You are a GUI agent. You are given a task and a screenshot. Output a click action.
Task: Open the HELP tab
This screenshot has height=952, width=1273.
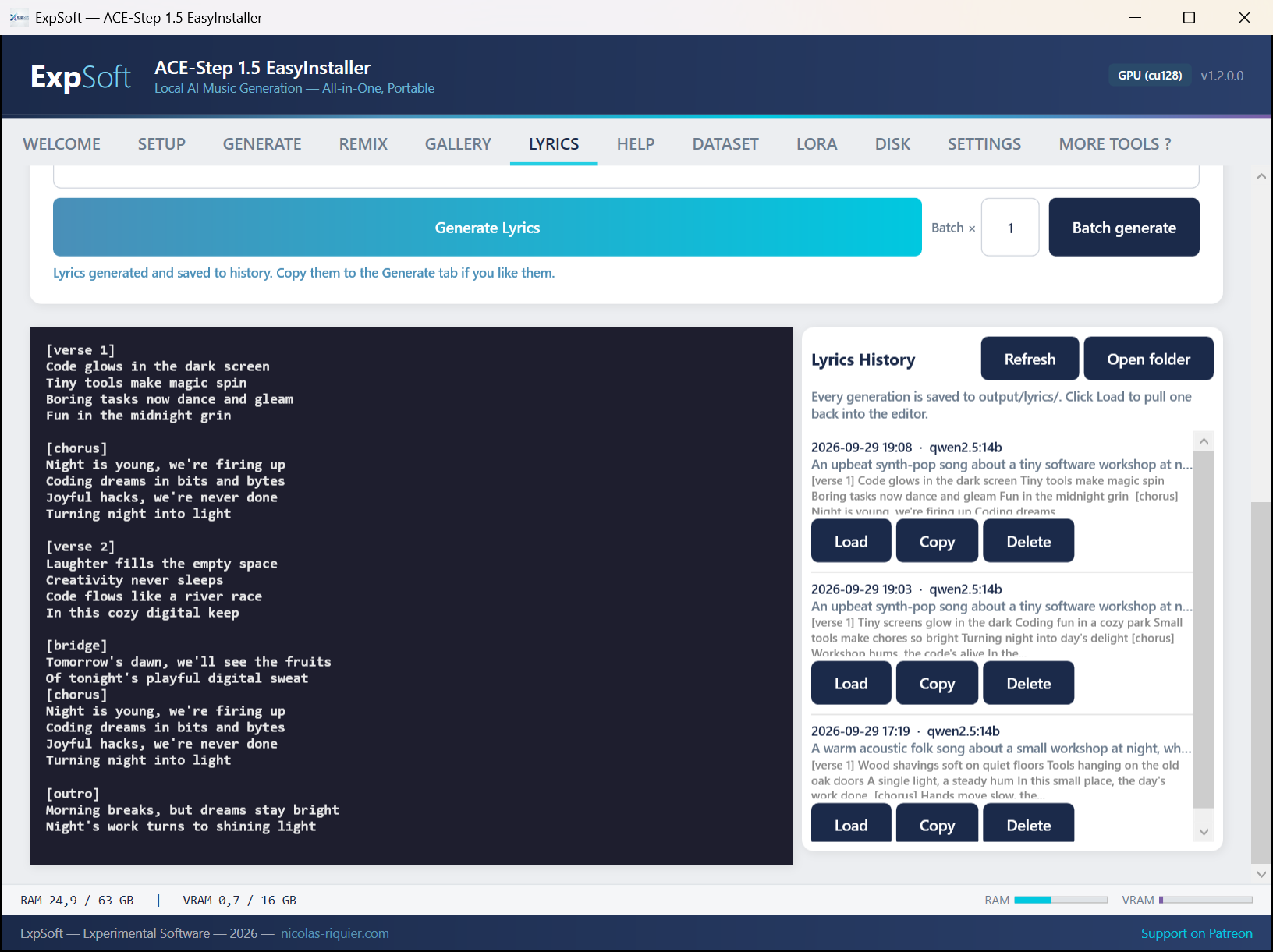[x=636, y=143]
